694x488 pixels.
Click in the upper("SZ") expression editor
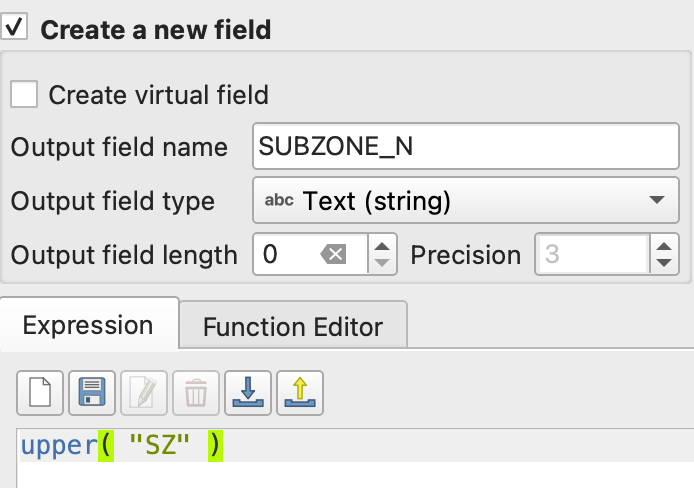(400, 447)
